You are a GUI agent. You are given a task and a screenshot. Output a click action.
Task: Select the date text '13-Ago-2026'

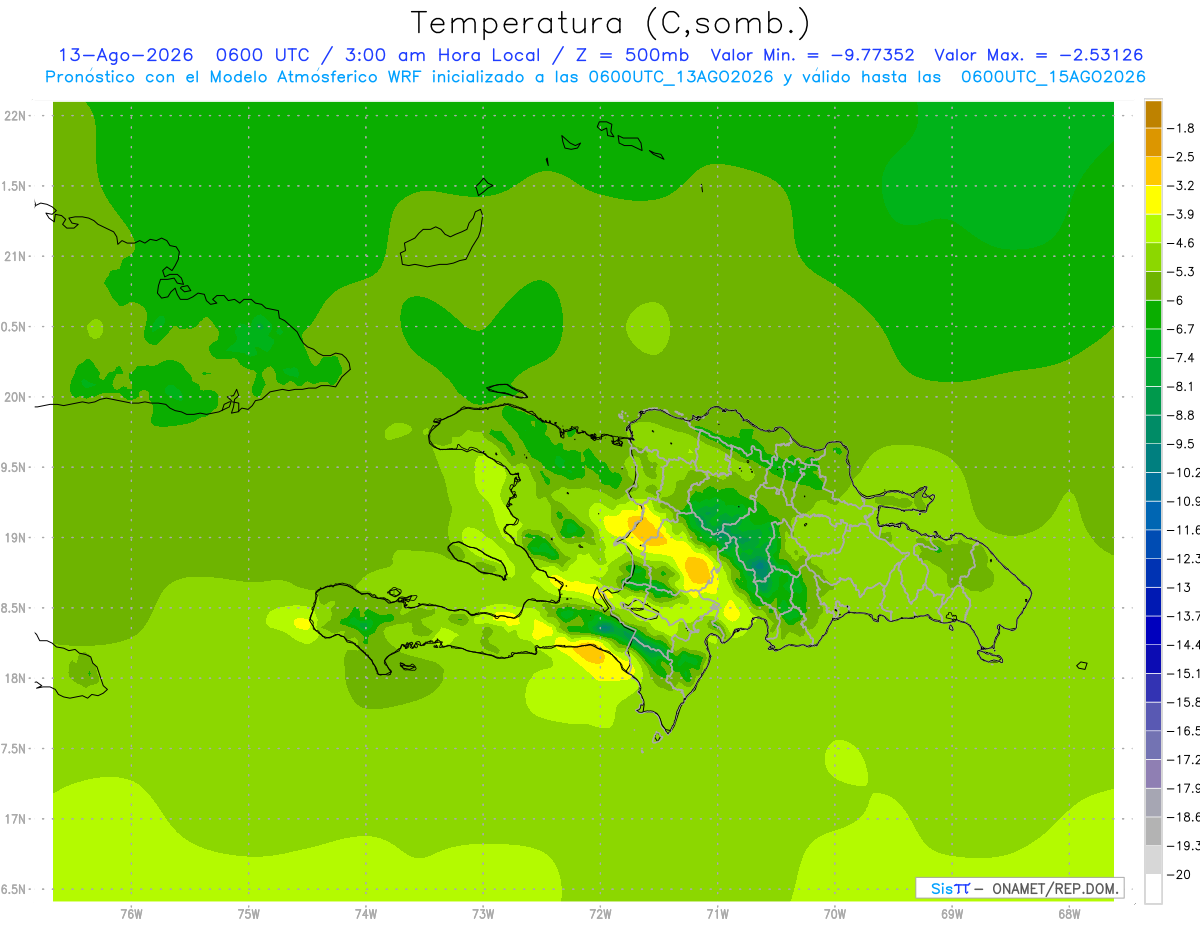125,55
